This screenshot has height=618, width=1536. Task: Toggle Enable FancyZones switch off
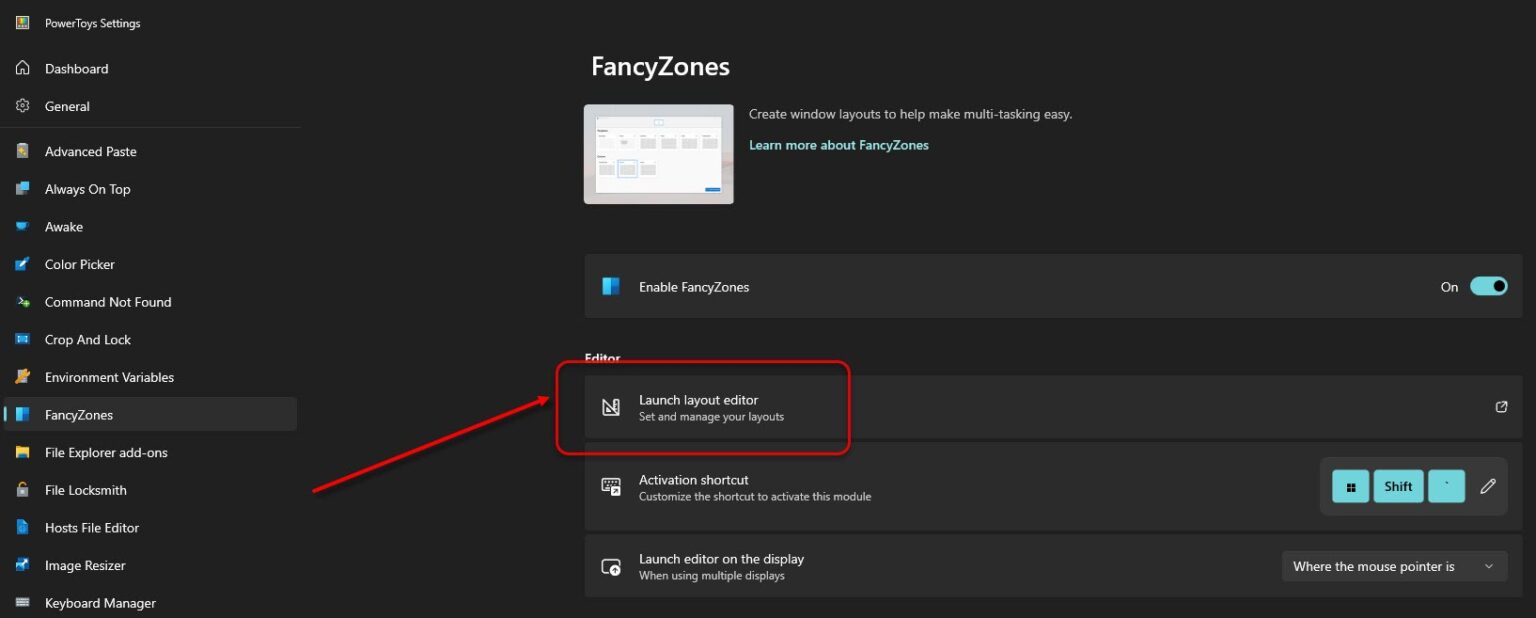point(1489,287)
